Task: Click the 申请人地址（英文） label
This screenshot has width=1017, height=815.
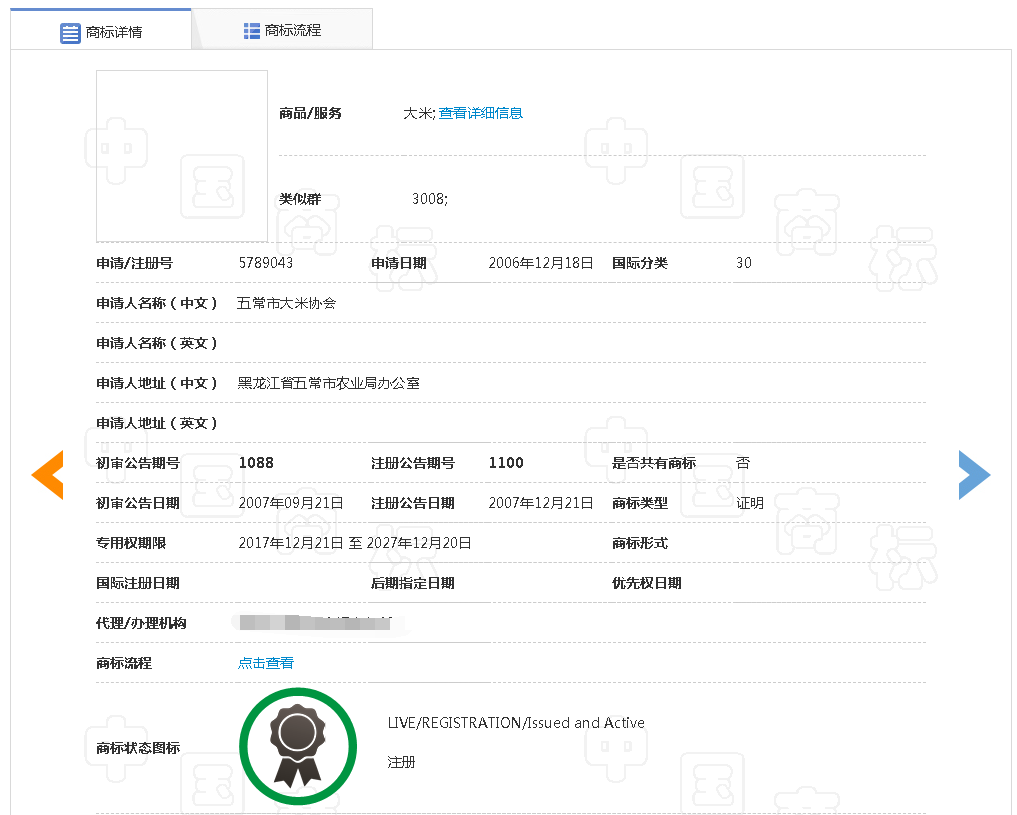Action: (x=156, y=423)
